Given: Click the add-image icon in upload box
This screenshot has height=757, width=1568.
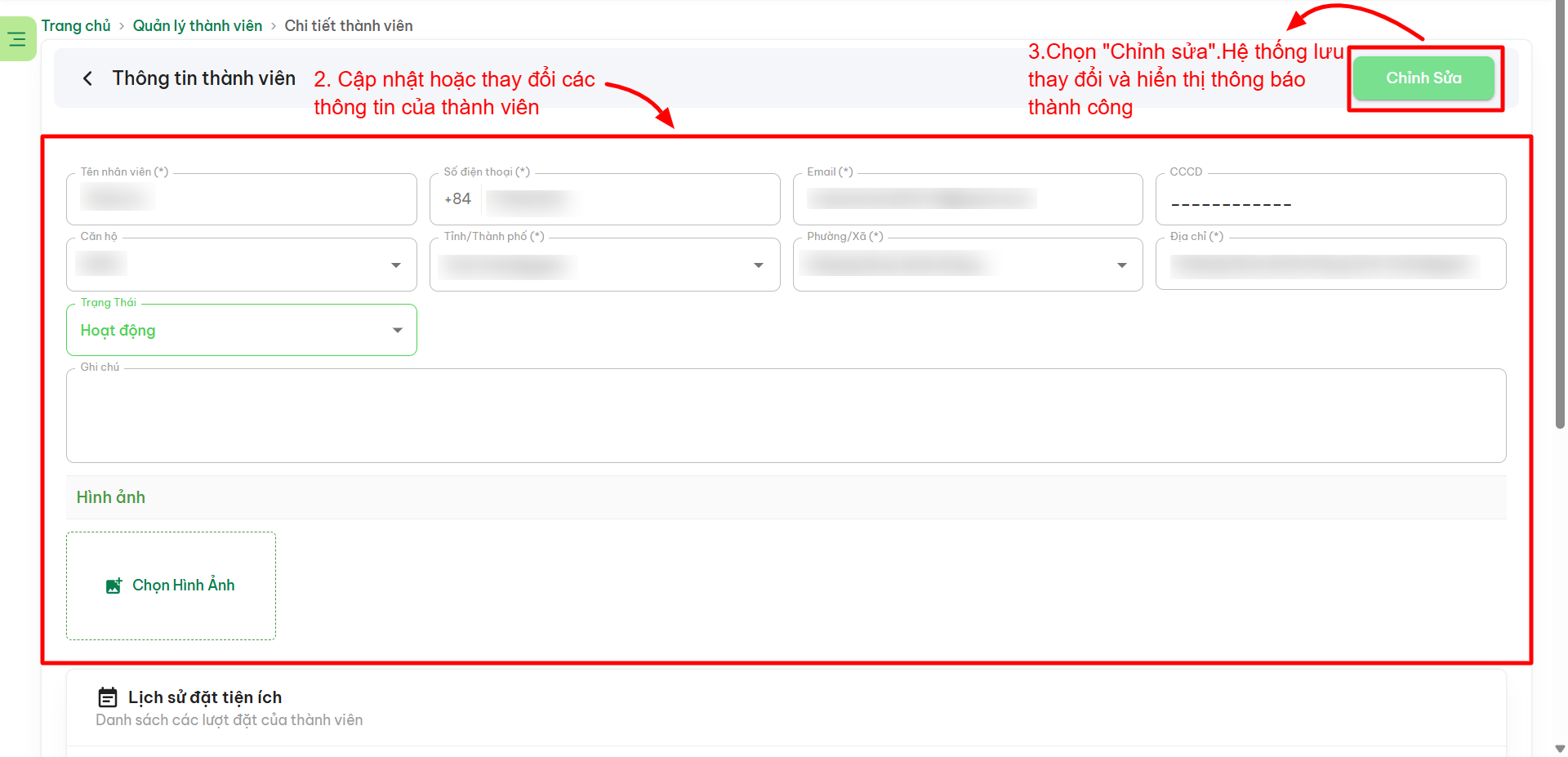Looking at the screenshot, I should 114,586.
